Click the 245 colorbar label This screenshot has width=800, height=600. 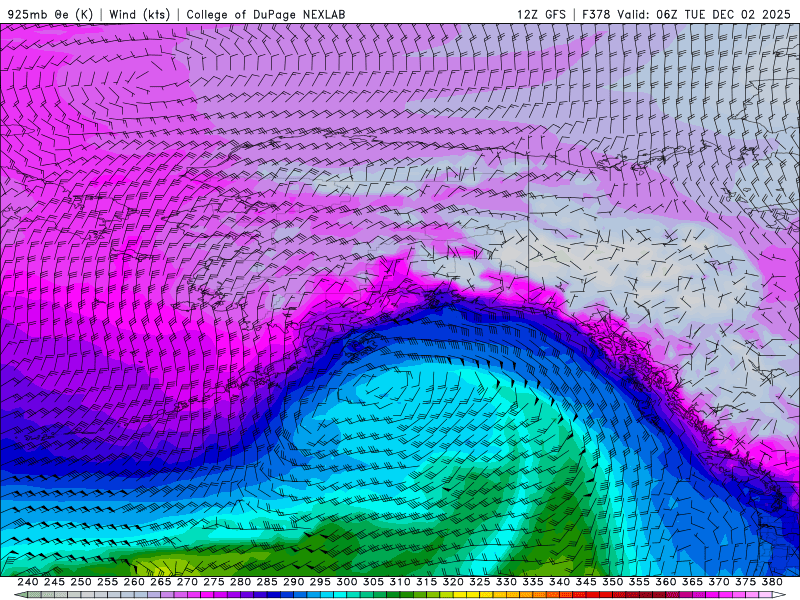point(54,582)
